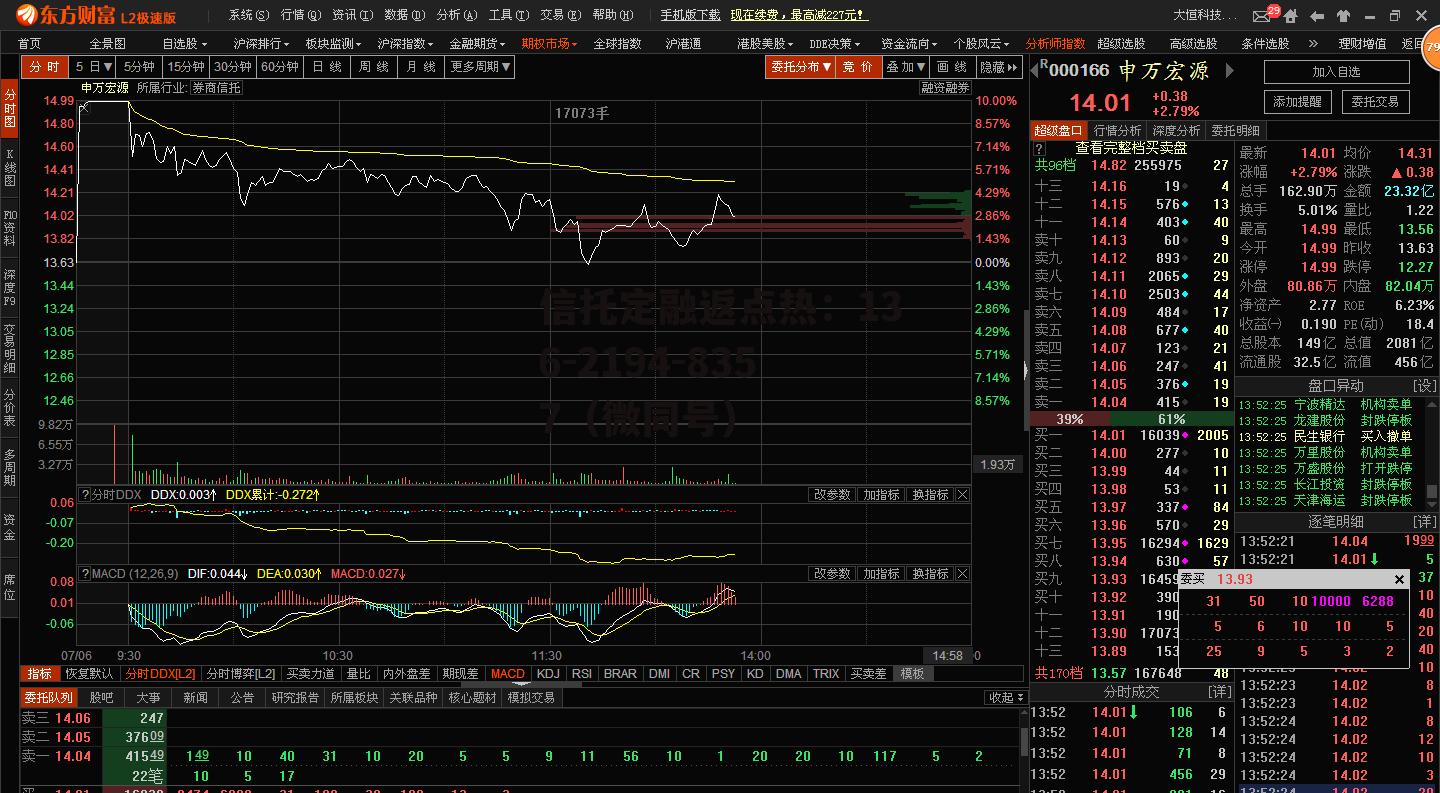Open the 多周期 sidebar item
This screenshot has width=1440, height=793.
pyautogui.click(x=10, y=468)
